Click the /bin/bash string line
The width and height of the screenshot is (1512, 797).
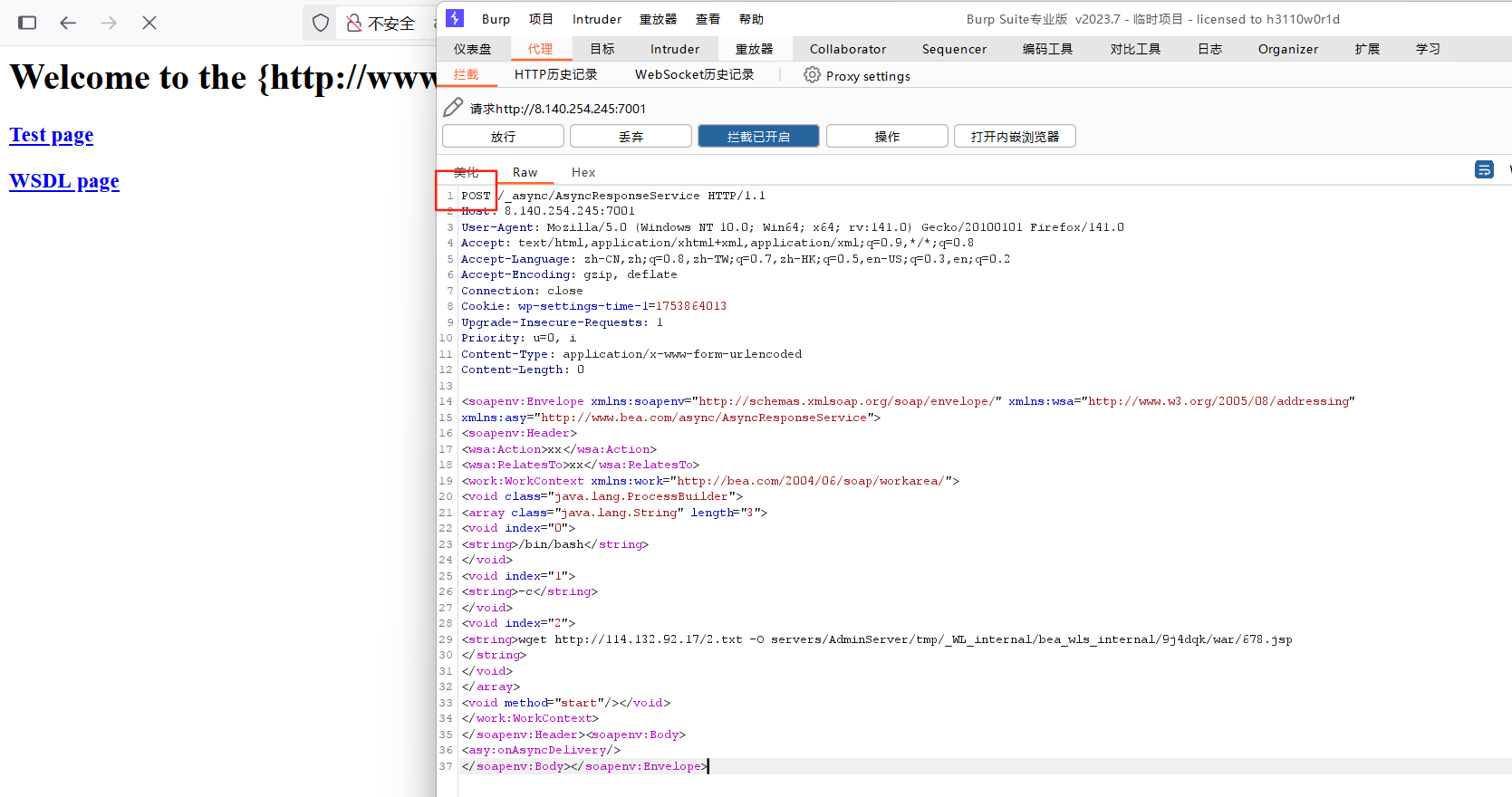(554, 544)
